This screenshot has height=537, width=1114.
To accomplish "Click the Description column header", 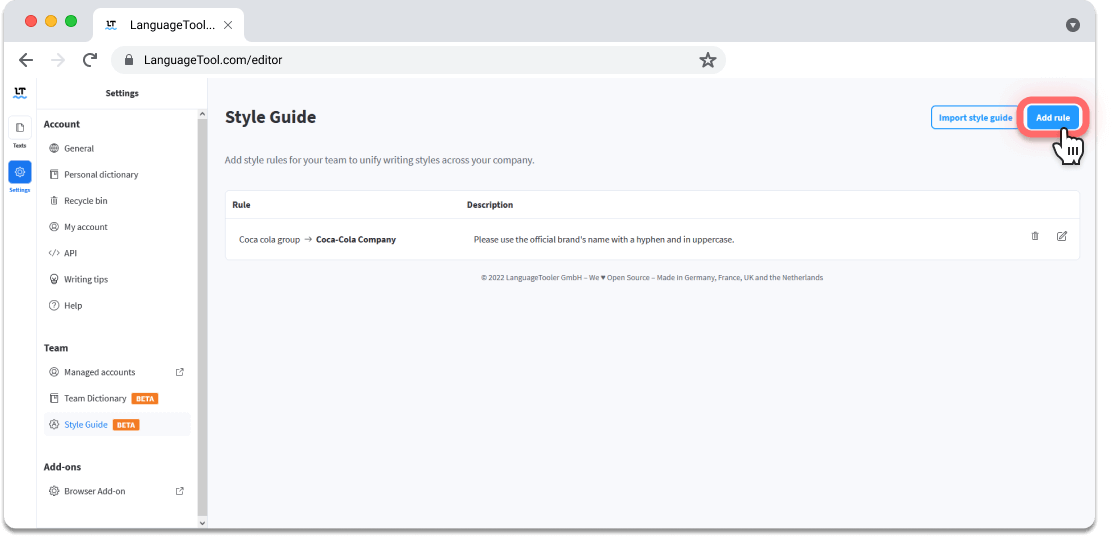I will (x=490, y=205).
